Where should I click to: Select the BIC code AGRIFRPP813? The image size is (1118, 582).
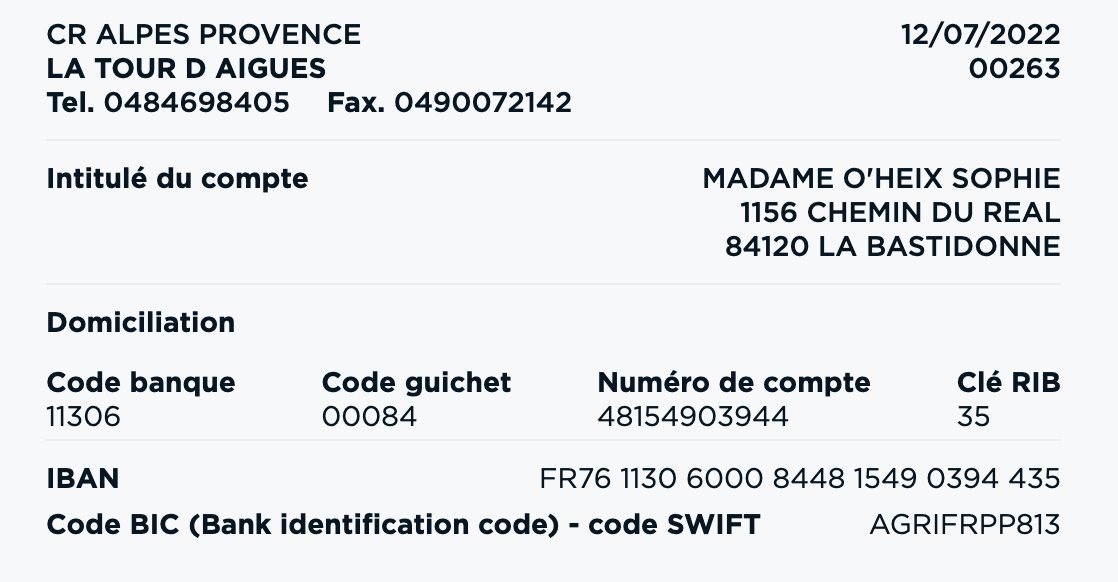pos(965,525)
